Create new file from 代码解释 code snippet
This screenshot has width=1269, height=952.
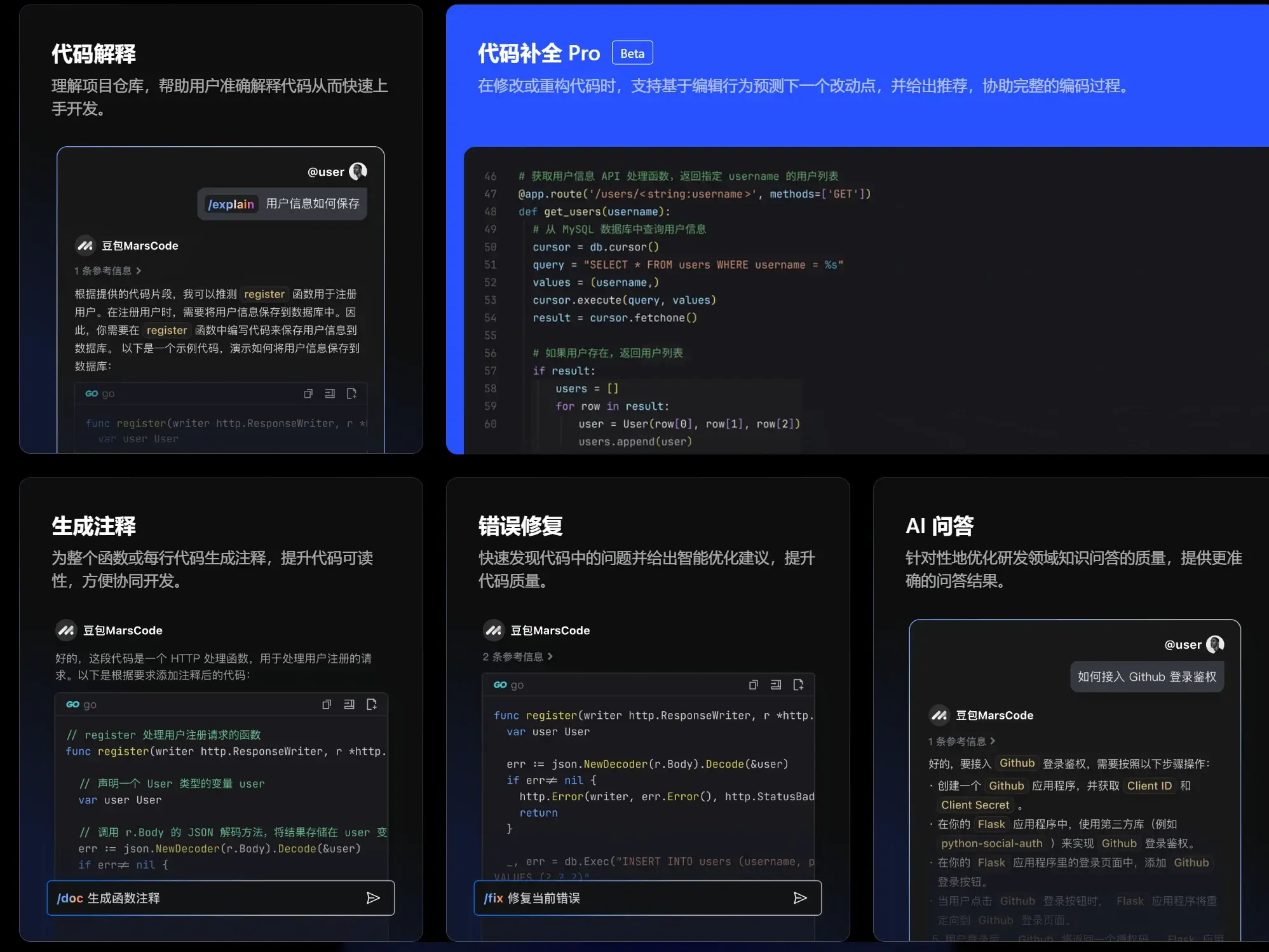(x=352, y=393)
